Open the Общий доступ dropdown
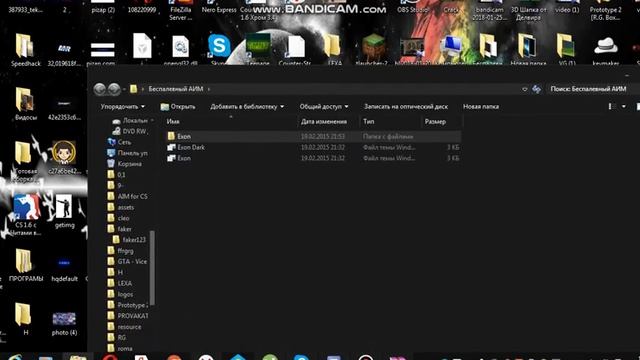 [x=324, y=107]
